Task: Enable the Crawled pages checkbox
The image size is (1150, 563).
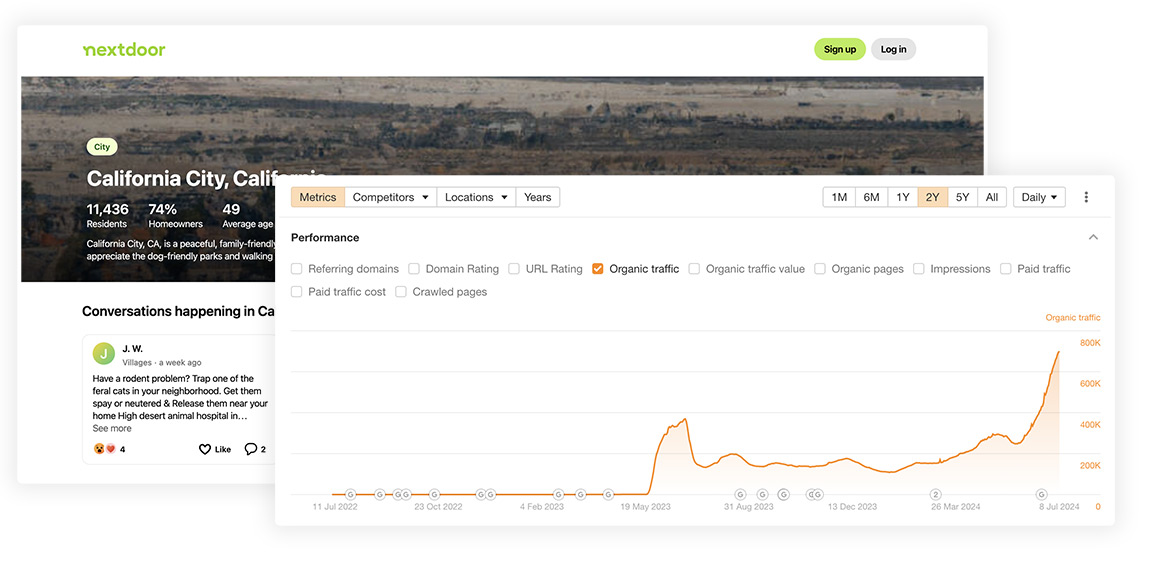Action: [401, 292]
